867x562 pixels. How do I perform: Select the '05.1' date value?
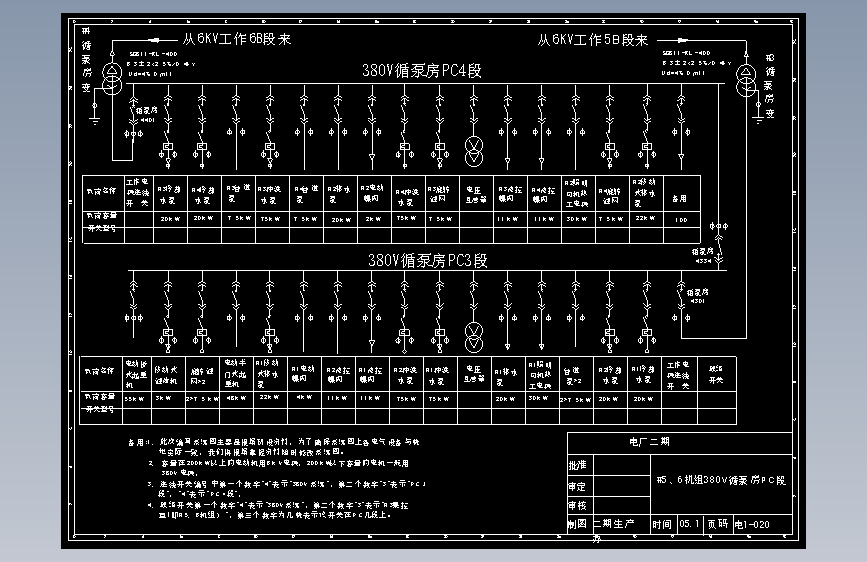[689, 524]
